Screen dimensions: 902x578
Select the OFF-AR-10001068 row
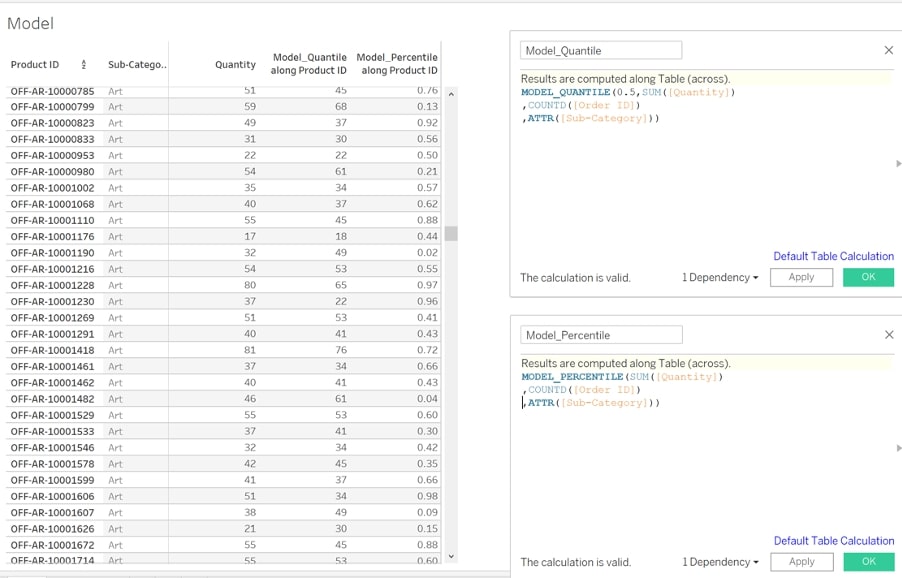[223, 204]
